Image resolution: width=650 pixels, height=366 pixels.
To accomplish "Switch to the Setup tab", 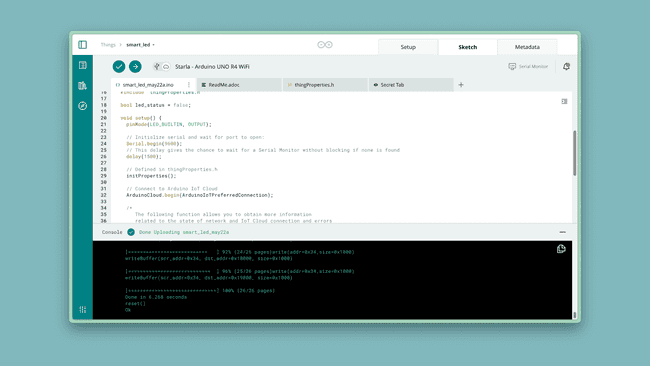I will (x=408, y=47).
